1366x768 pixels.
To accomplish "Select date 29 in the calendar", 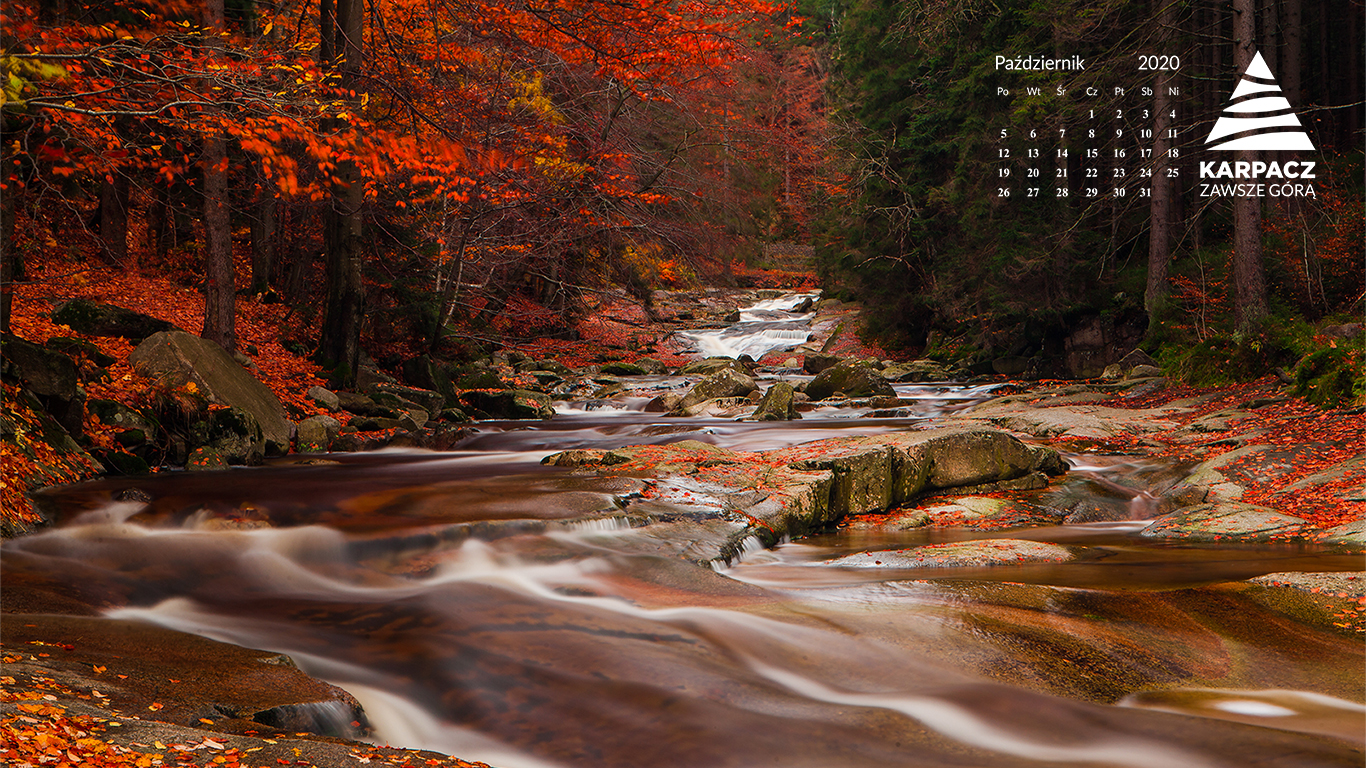I will pyautogui.click(x=1091, y=192).
